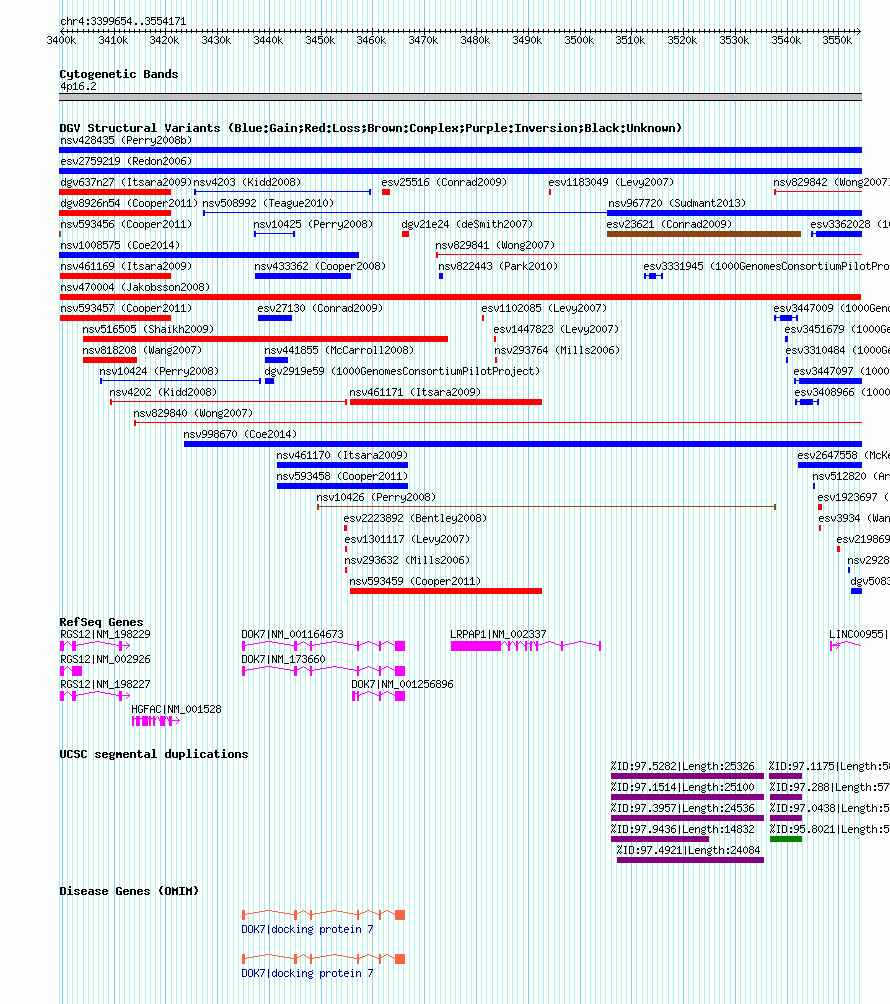
Task: Click nsv433362 (Cooper2008) variant label
Action: (x=320, y=266)
